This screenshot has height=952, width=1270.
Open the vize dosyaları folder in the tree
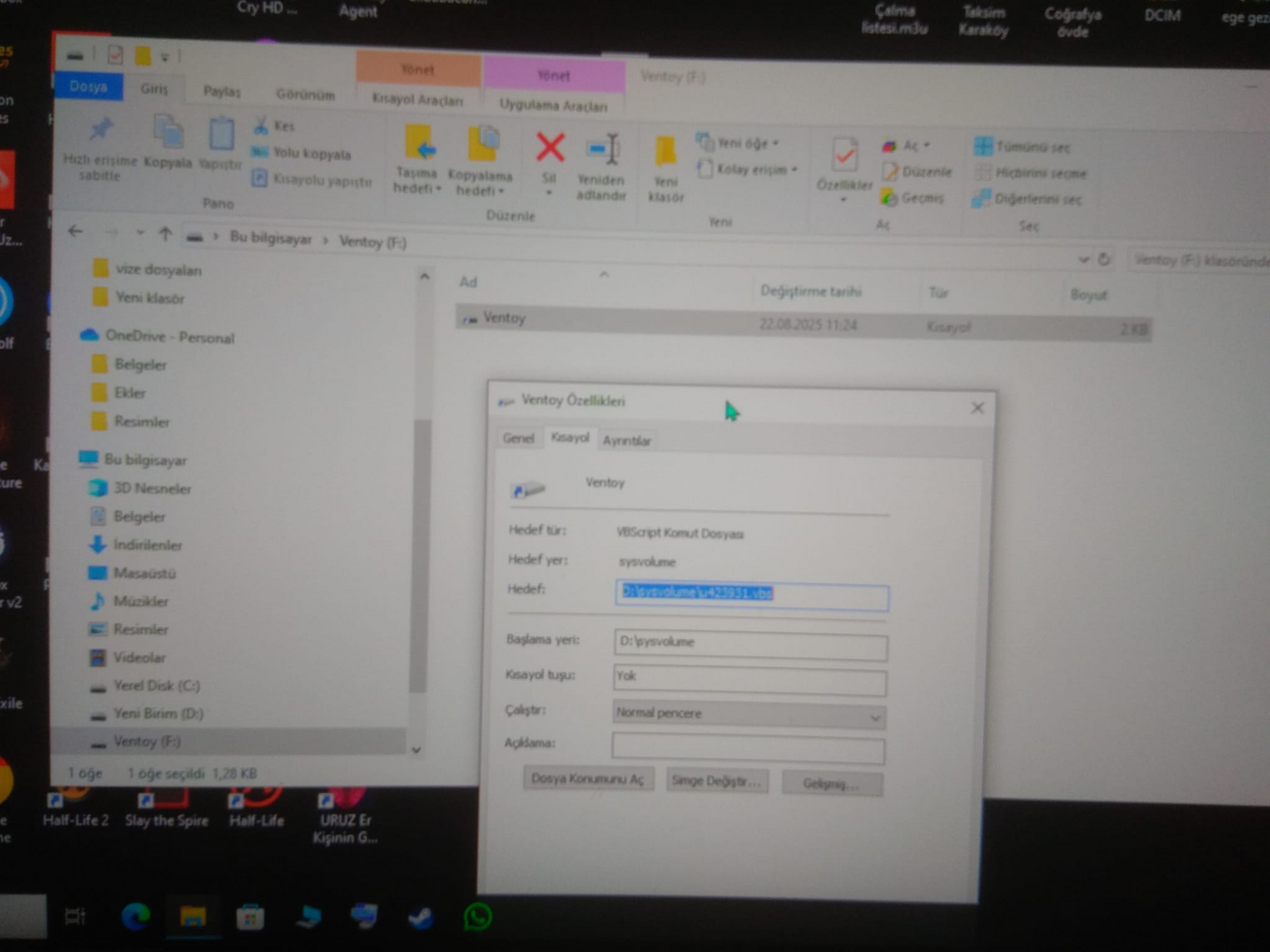click(x=148, y=269)
